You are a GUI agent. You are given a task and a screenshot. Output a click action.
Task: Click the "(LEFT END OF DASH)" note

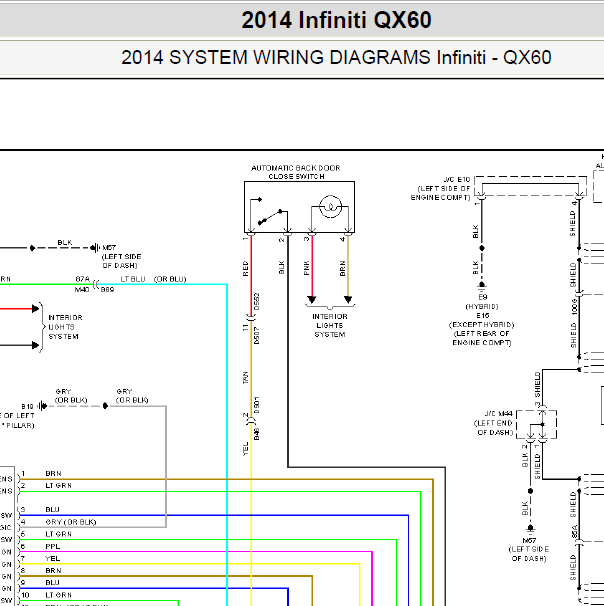point(493,428)
